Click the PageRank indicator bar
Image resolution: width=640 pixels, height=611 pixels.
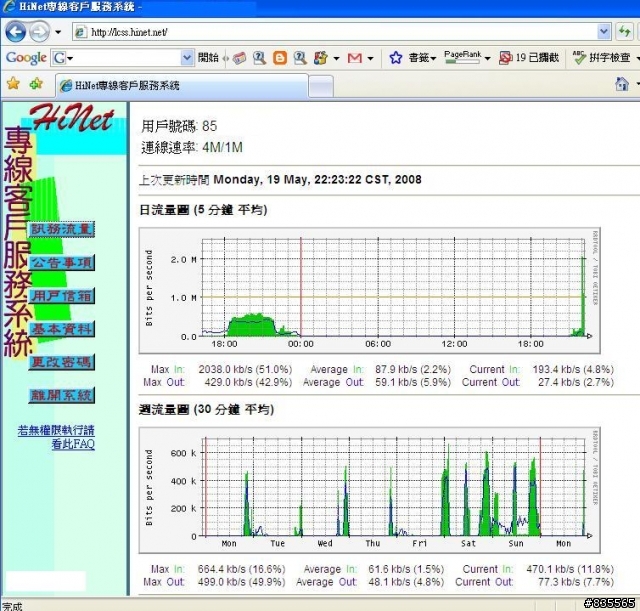(462, 58)
